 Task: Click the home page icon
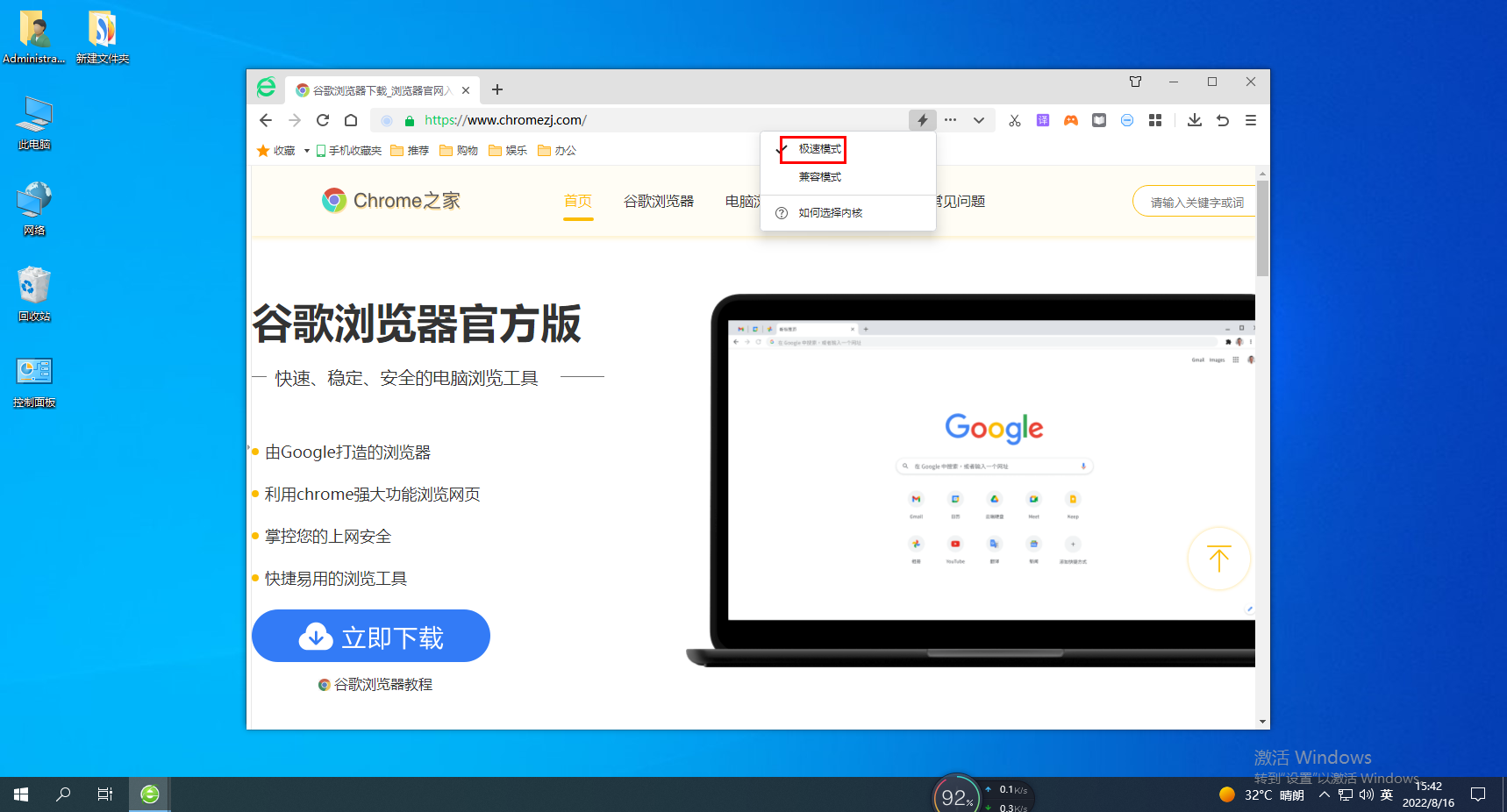point(351,120)
